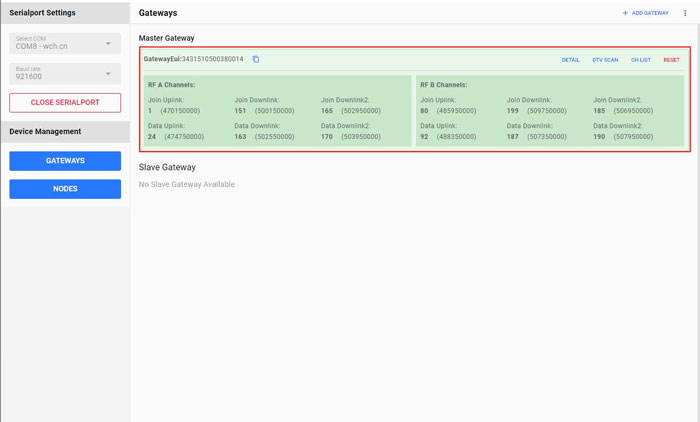Open the Baud rate dropdown arrow
Viewport: 700px width, 422px height.
point(108,74)
